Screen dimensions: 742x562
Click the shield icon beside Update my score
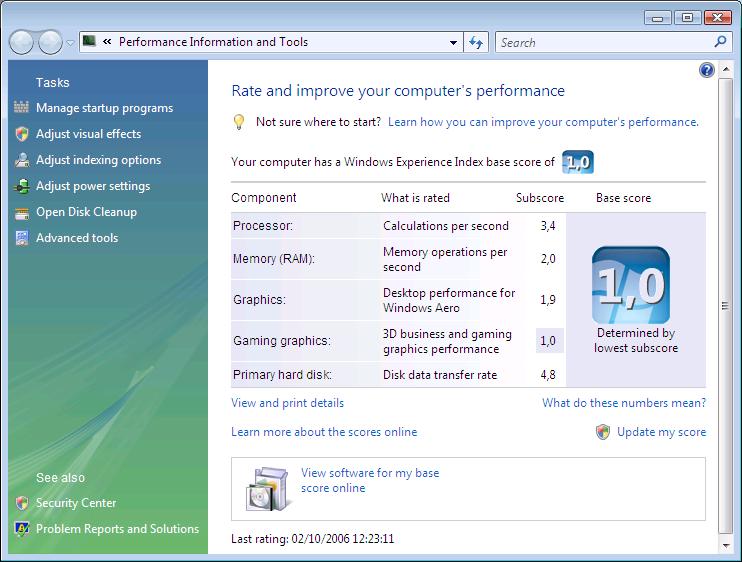[602, 431]
